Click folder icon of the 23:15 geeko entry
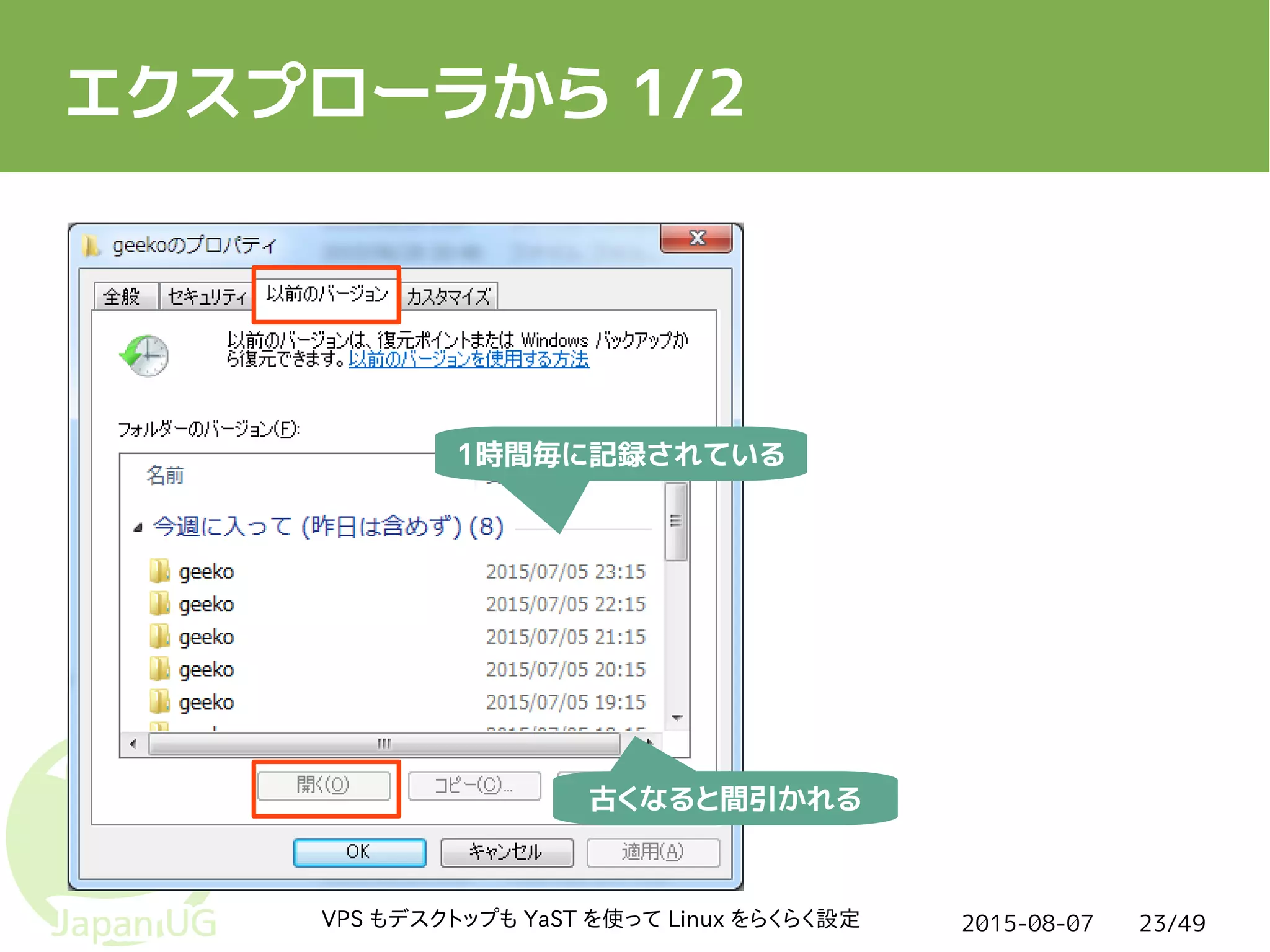The image size is (1270, 952). coord(159,571)
